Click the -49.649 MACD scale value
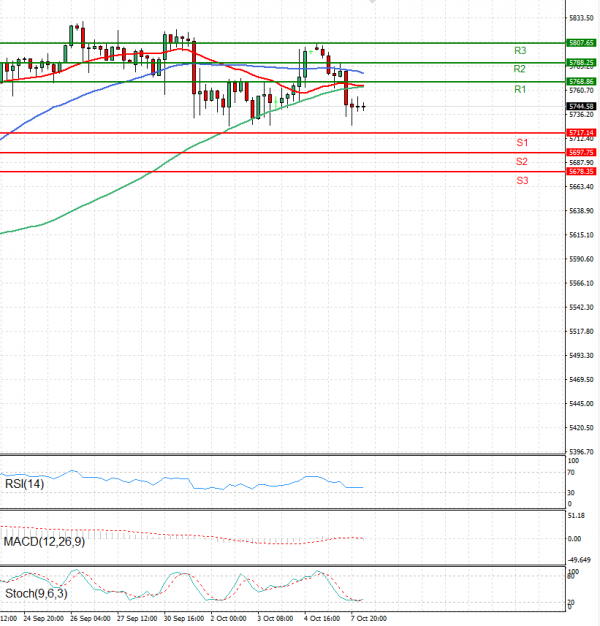Viewport: 600px width, 626px height. click(579, 560)
